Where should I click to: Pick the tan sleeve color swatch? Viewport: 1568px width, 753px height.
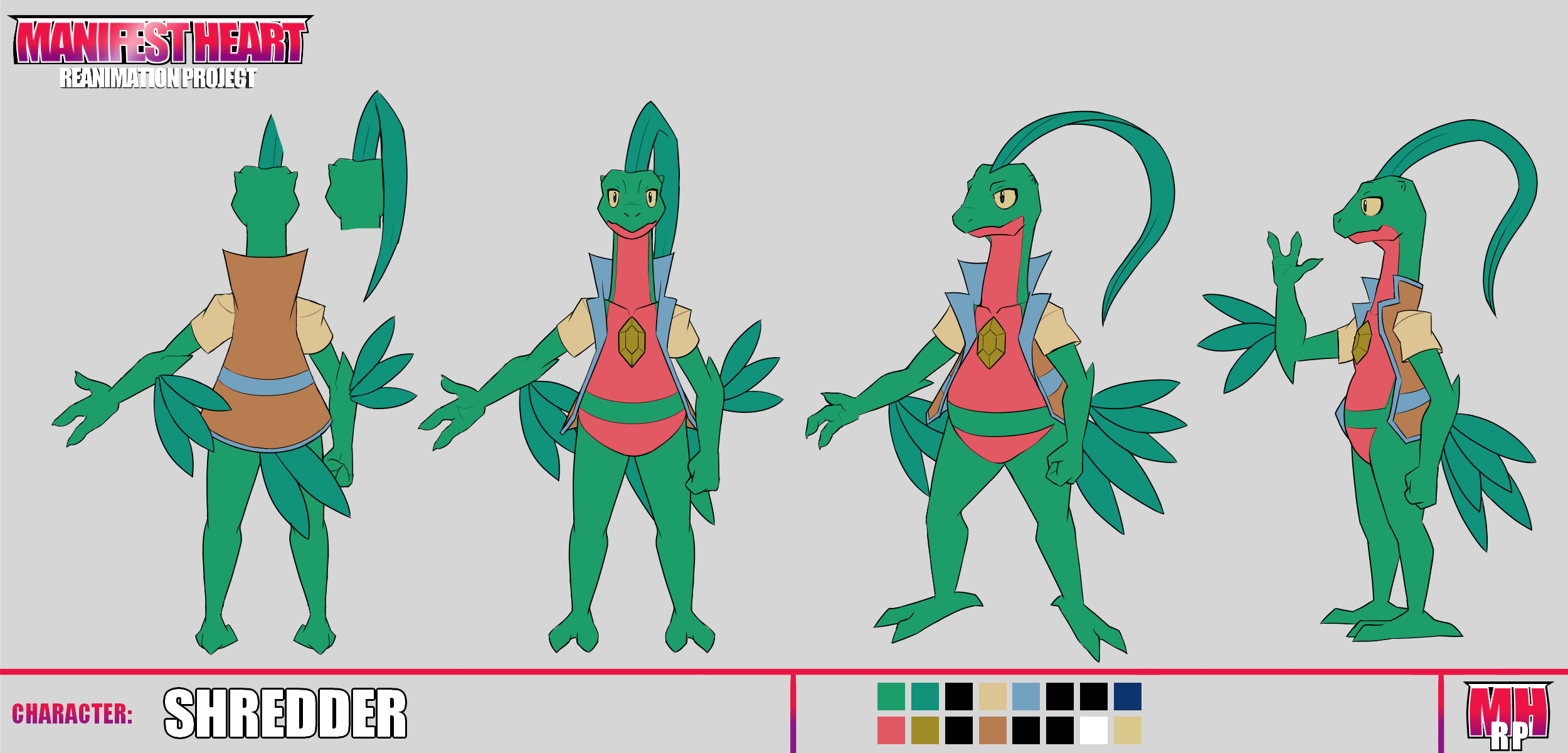(x=993, y=697)
